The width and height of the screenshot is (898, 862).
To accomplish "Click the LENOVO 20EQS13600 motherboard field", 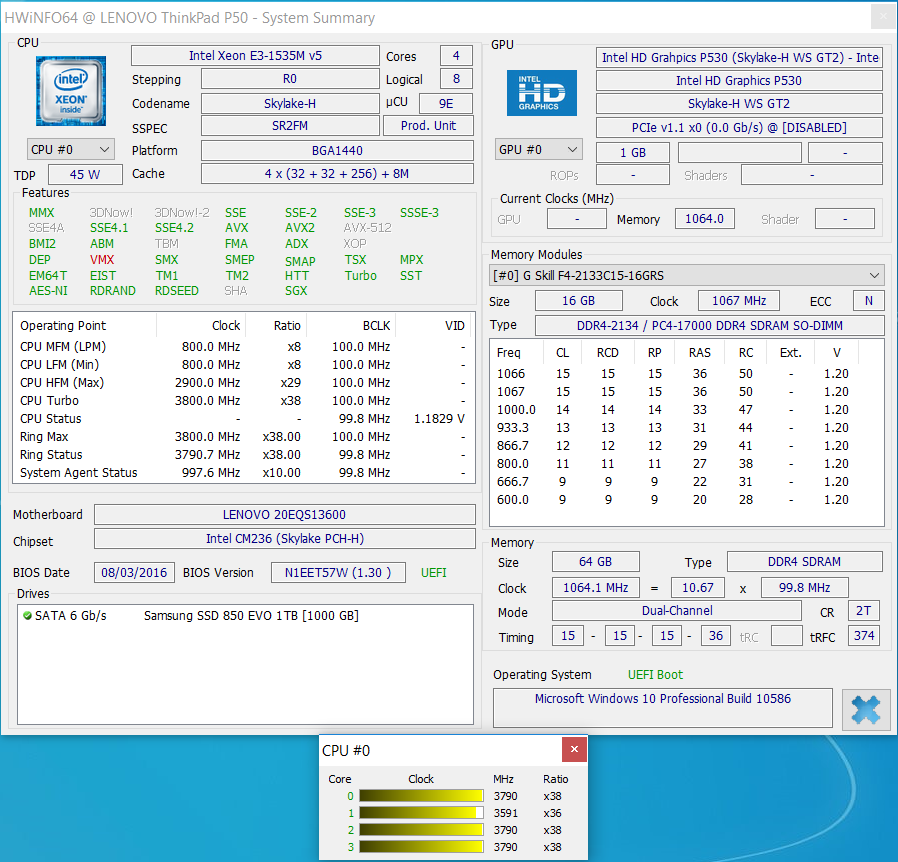I will pos(285,514).
